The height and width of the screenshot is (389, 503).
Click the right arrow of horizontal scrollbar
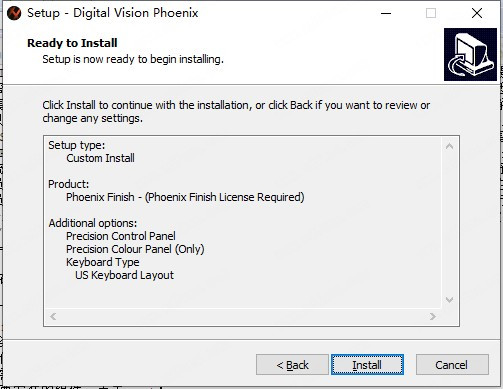[433, 316]
